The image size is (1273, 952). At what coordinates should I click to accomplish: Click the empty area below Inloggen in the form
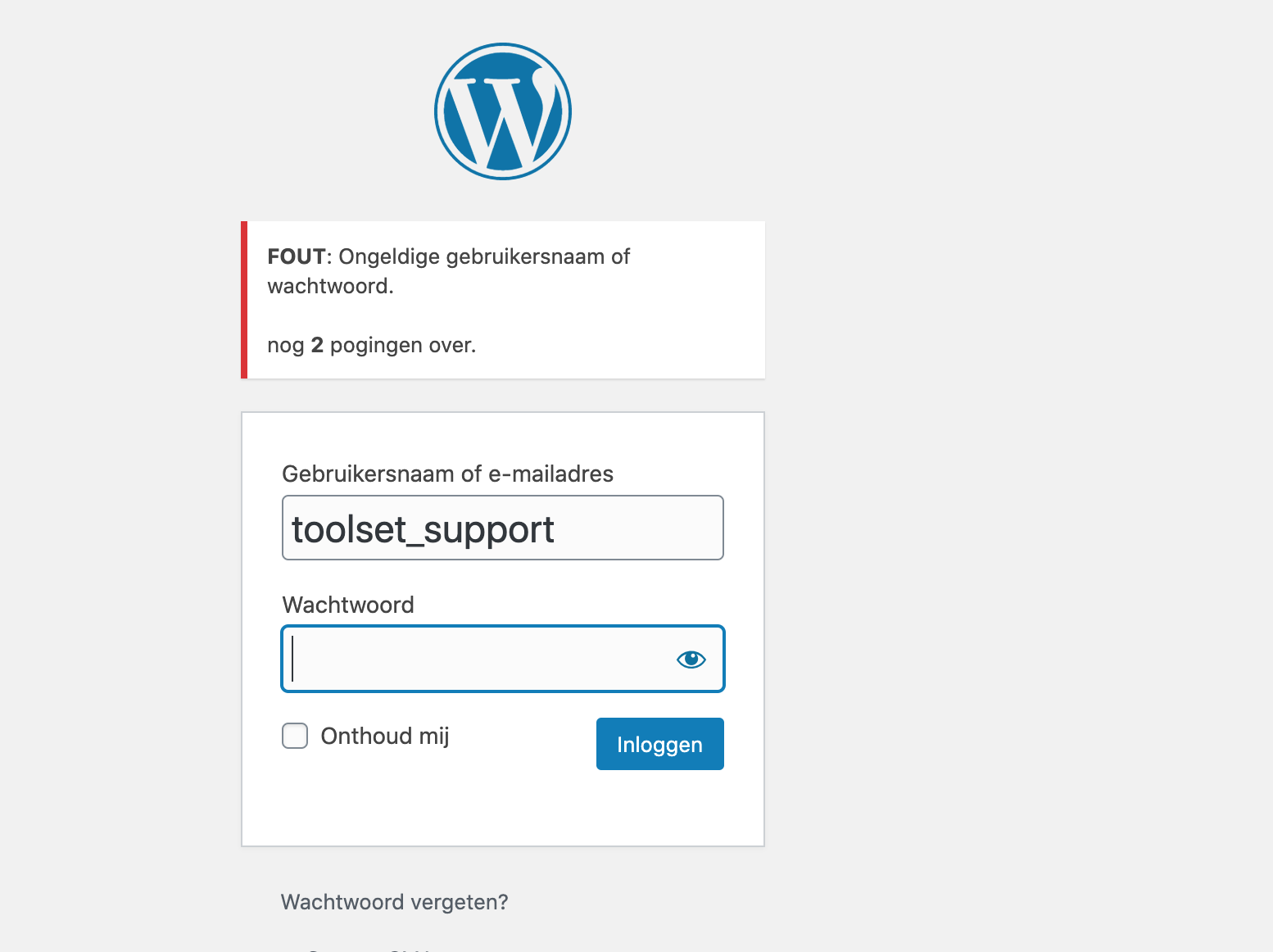pos(503,808)
